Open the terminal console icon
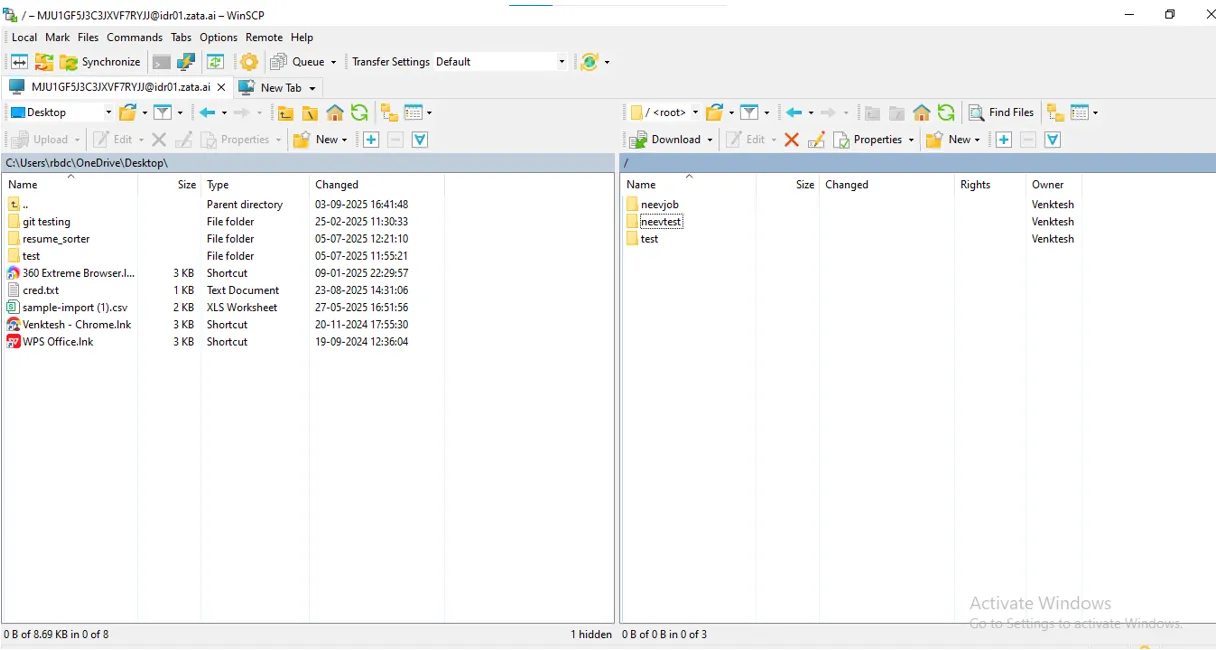This screenshot has width=1216, height=650. tap(161, 62)
